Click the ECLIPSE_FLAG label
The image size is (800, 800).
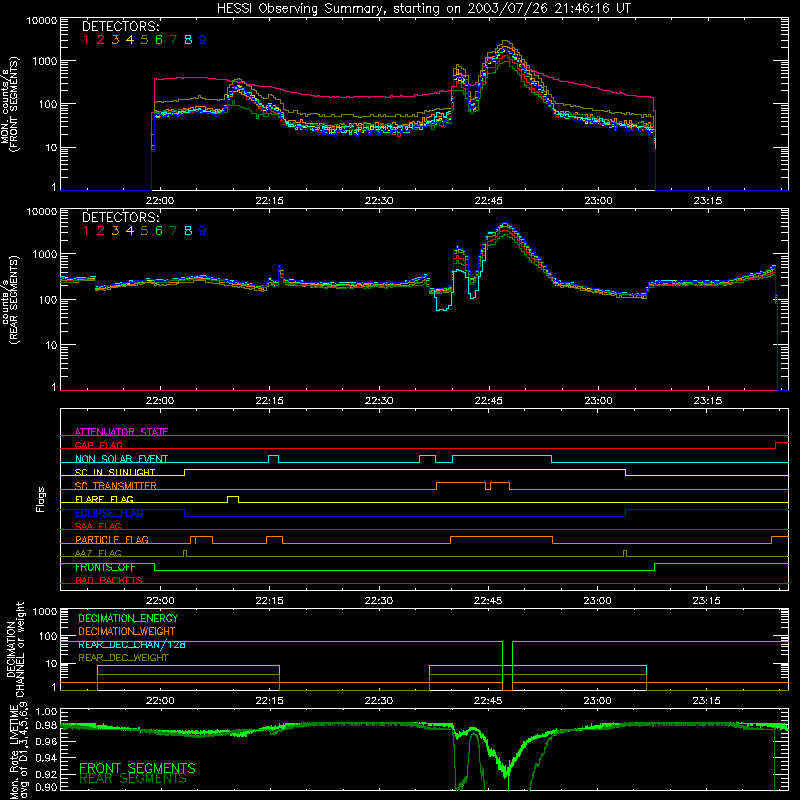109,513
